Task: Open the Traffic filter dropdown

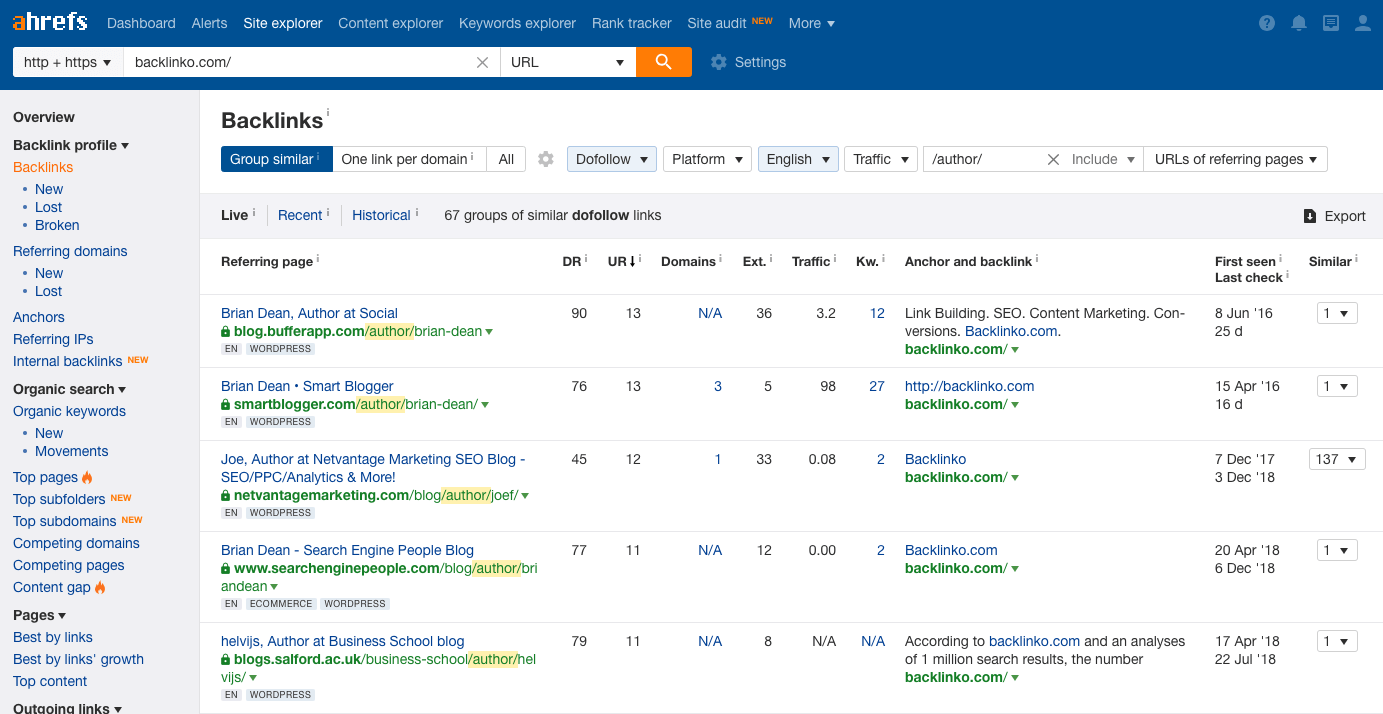Action: 880,159
